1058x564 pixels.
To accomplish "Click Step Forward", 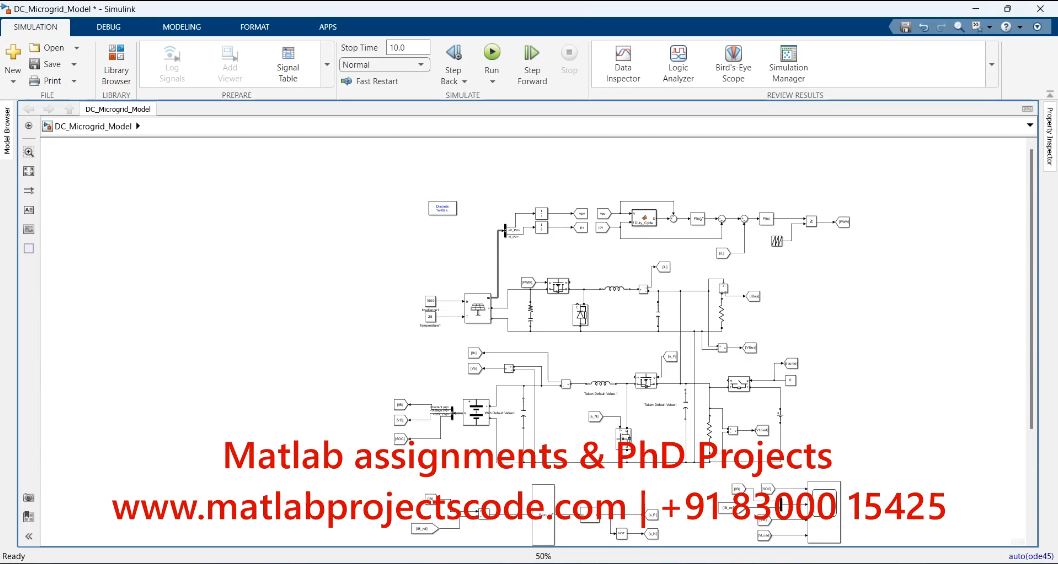I will (x=532, y=65).
